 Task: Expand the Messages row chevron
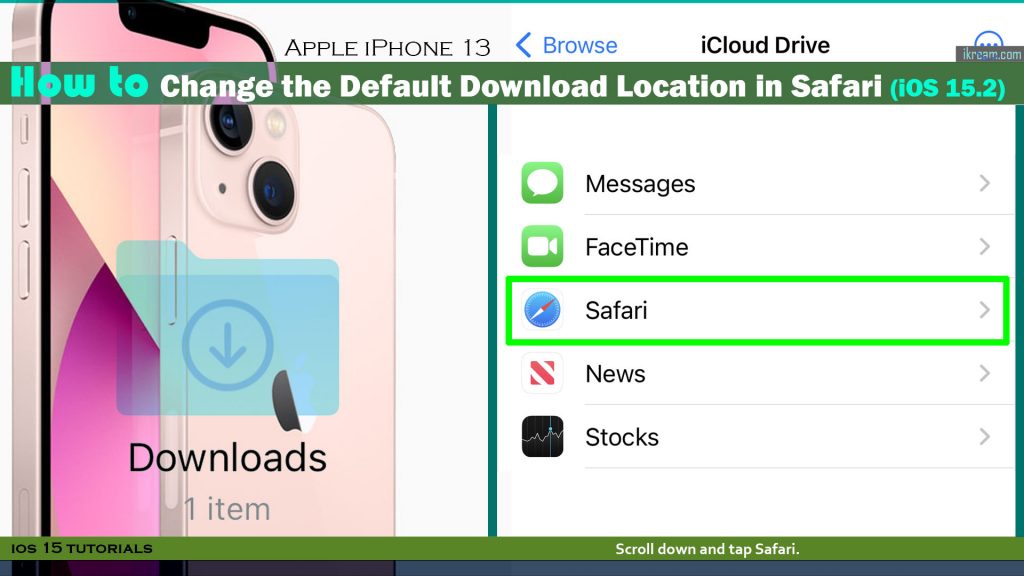pos(985,184)
